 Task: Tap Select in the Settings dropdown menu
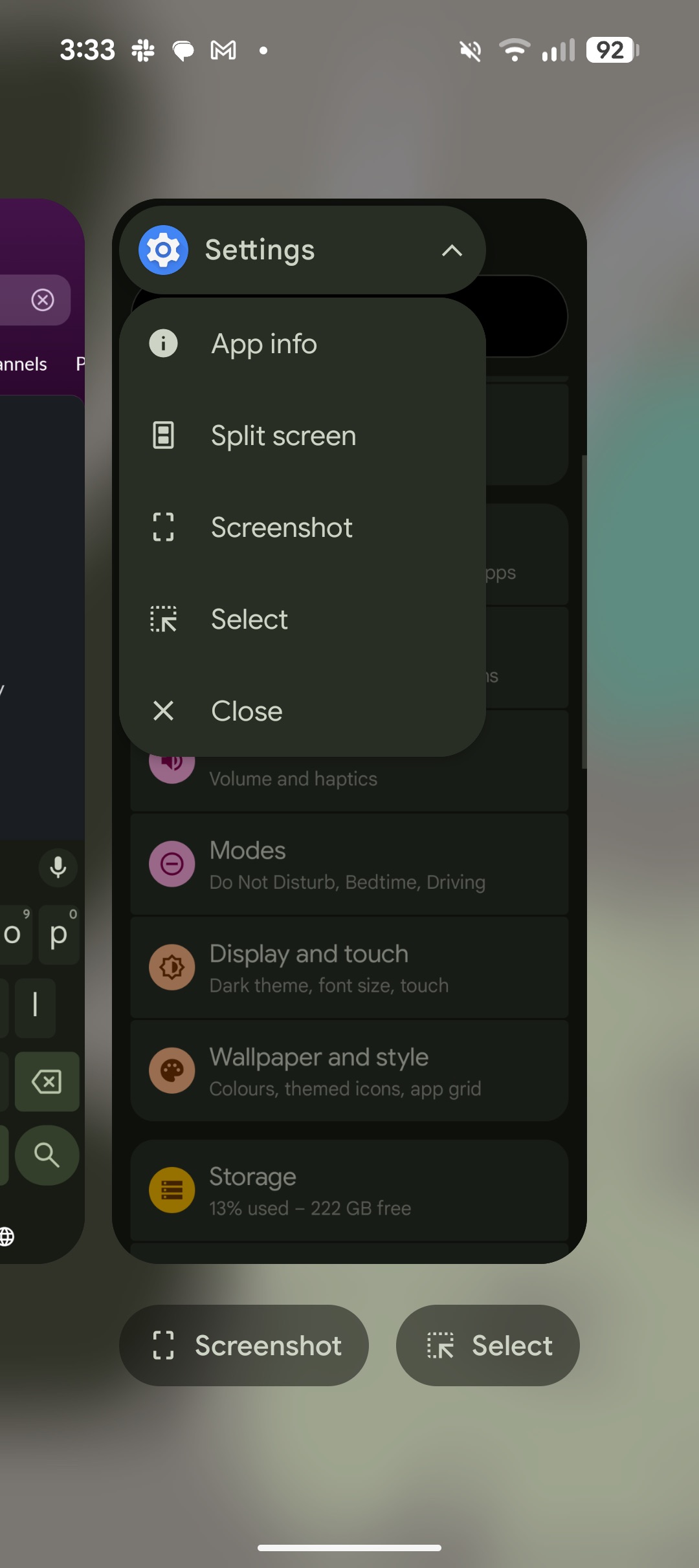click(249, 619)
